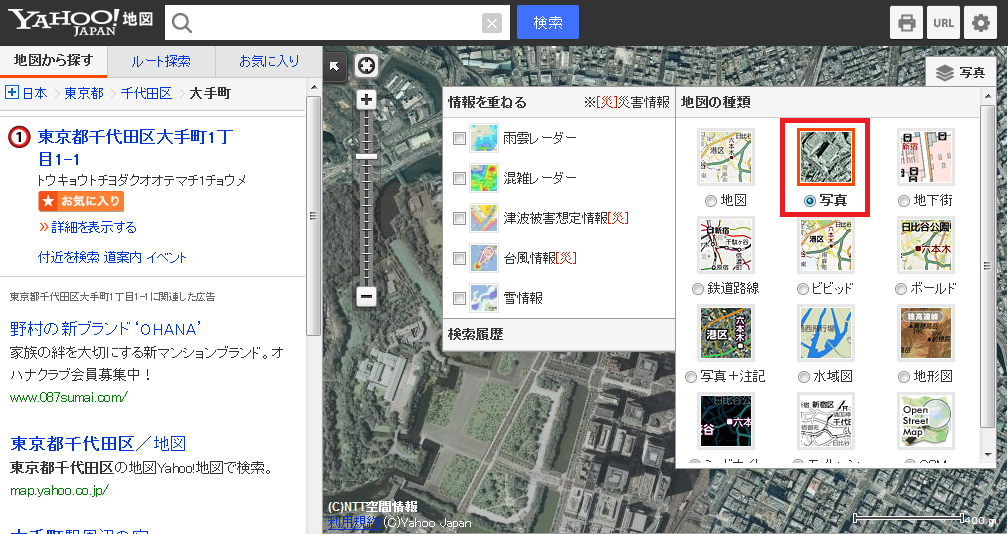Switch to お気に入り tab
1008x534 pixels.
pos(269,62)
